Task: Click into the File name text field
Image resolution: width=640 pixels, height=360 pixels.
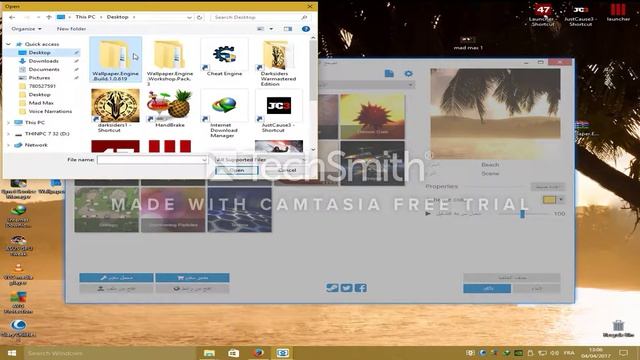Action: (149, 160)
